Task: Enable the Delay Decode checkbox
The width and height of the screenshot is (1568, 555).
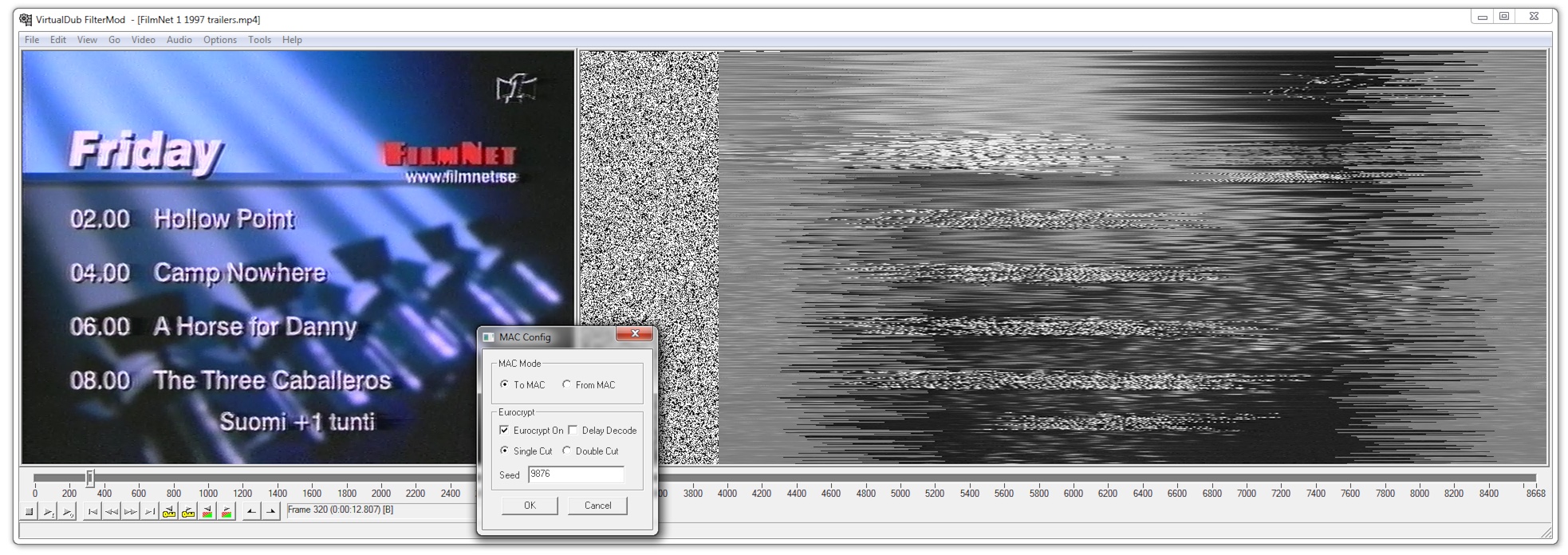Action: (602, 430)
